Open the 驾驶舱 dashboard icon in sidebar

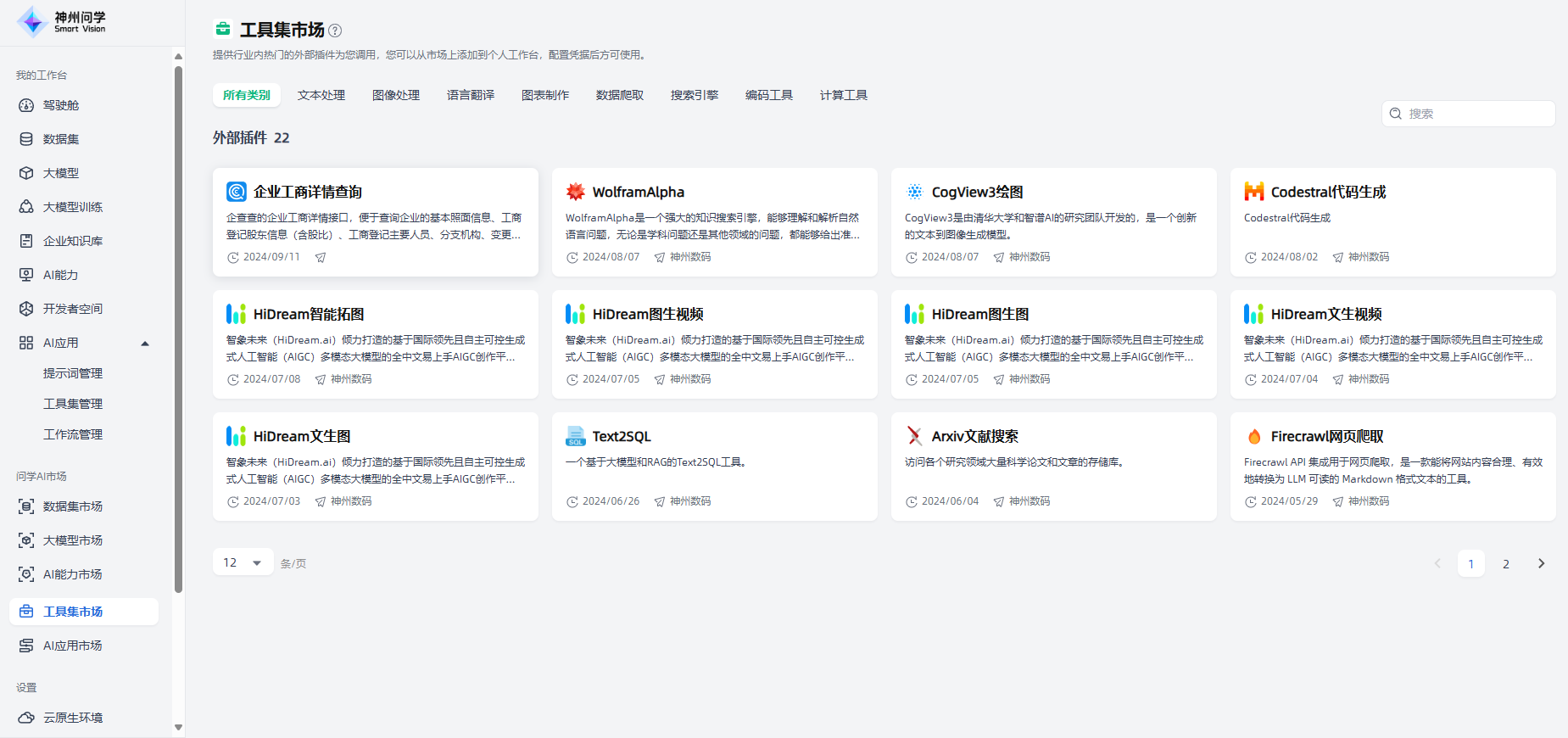(26, 105)
